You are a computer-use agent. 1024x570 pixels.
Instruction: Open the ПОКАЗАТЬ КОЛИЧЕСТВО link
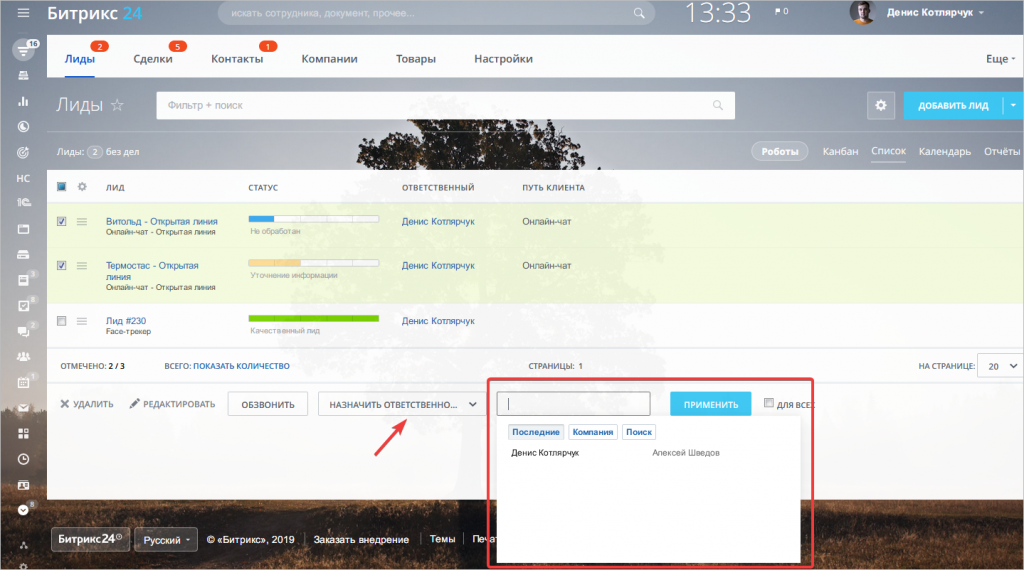click(241, 366)
